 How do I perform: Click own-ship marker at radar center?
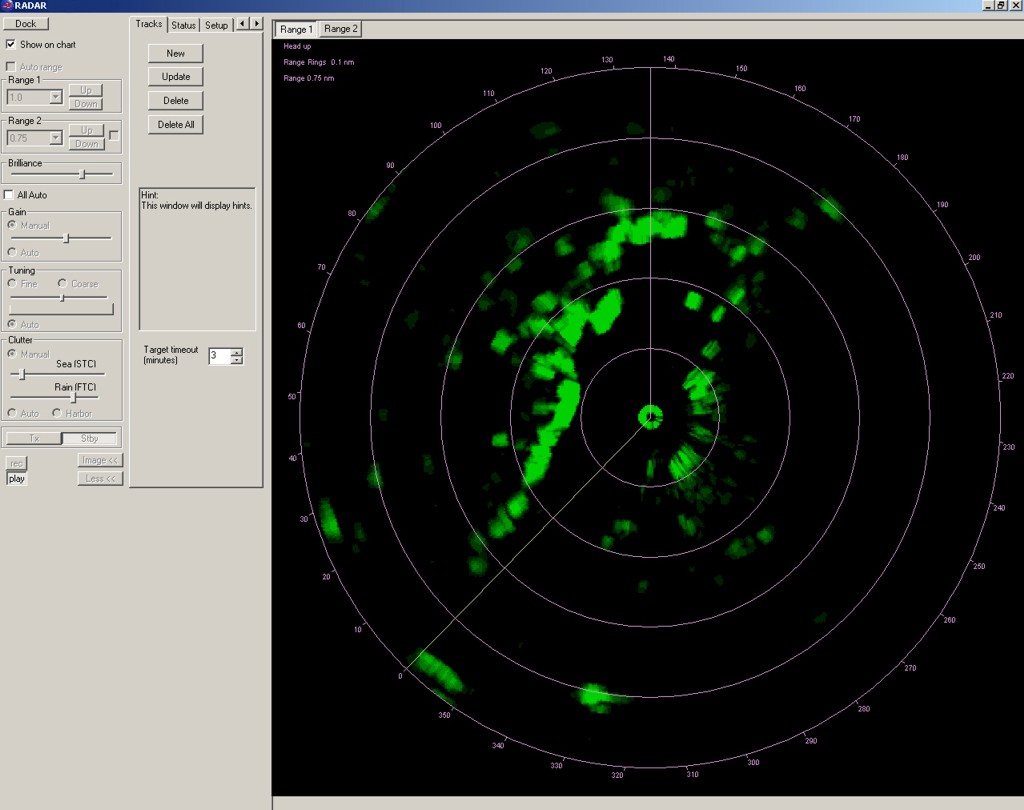(650, 416)
